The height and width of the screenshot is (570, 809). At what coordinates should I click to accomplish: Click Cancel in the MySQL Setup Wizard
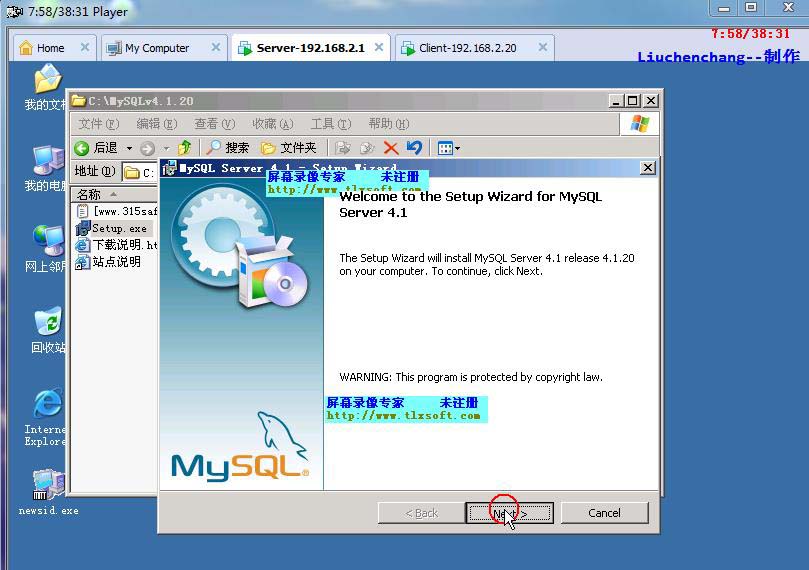(604, 513)
